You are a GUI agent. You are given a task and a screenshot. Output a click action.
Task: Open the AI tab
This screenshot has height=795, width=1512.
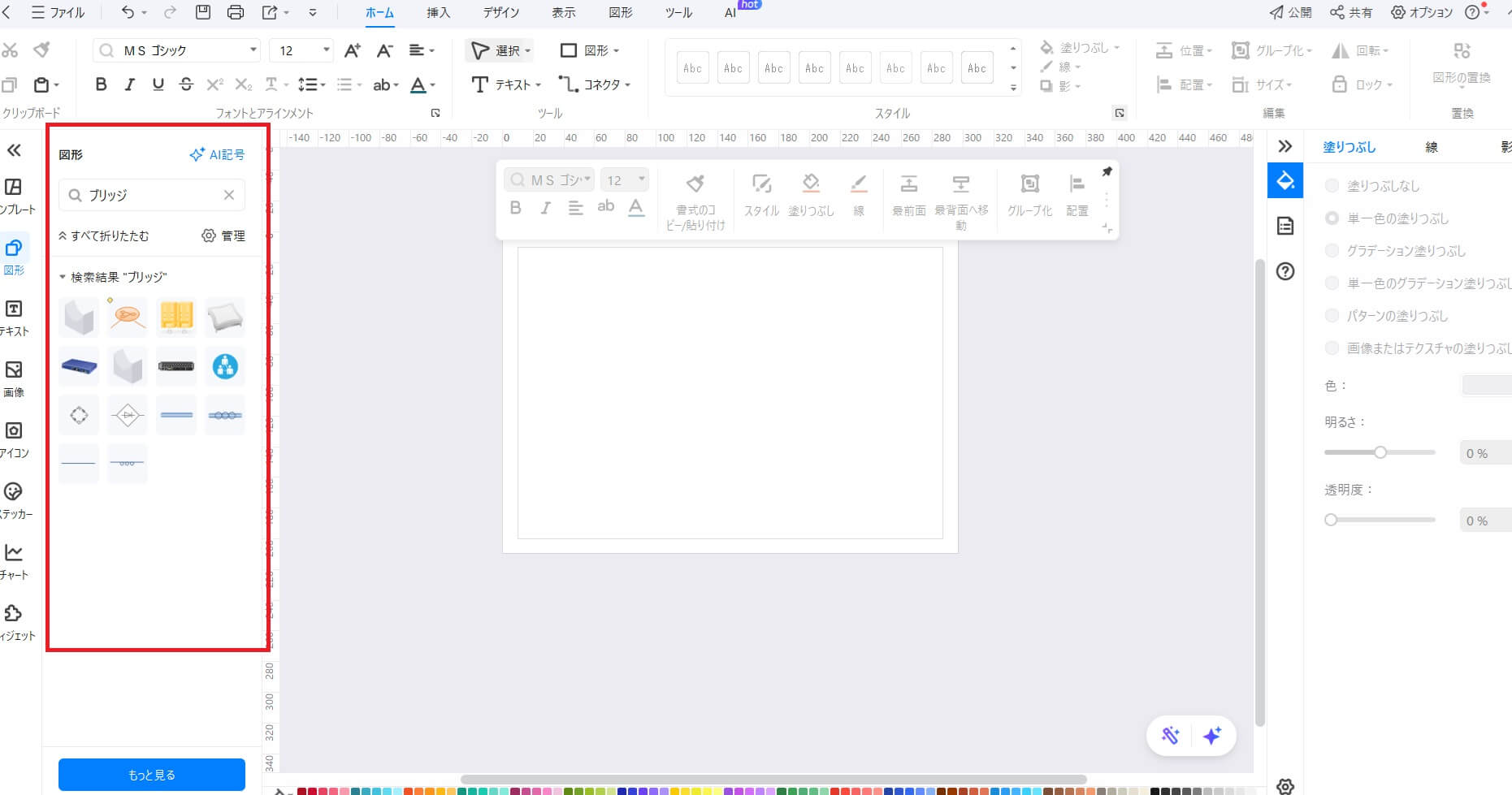pos(730,13)
